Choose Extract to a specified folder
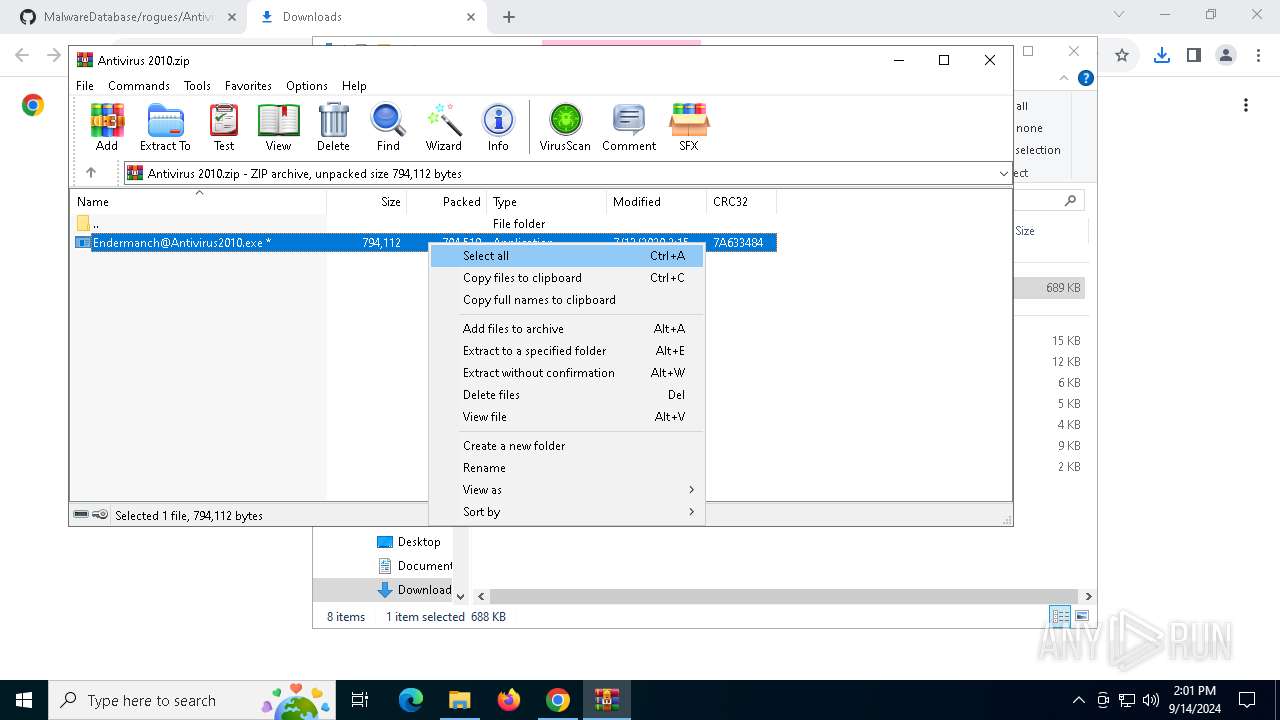1280x720 pixels. (567, 351)
